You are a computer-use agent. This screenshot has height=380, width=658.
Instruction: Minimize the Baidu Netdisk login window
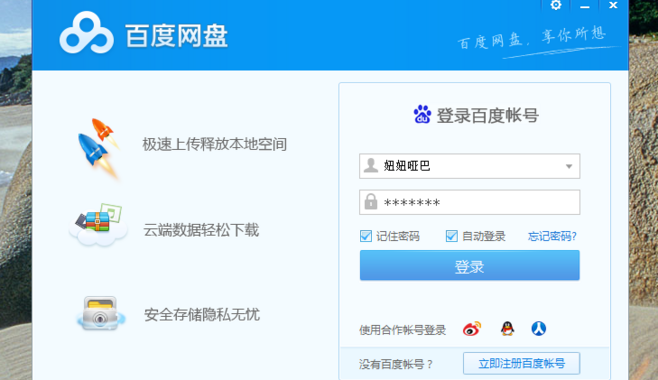pyautogui.click(x=585, y=6)
